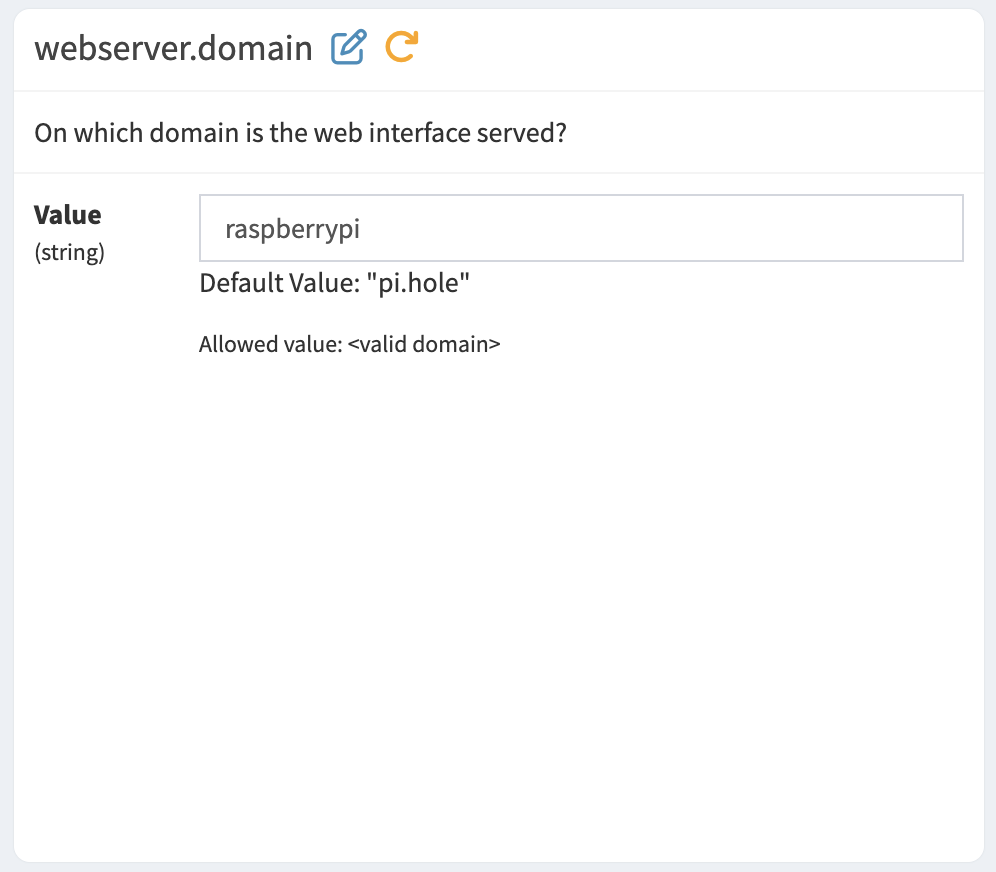Click the orange circular reset arrow icon
This screenshot has width=996, height=872.
coord(401,47)
